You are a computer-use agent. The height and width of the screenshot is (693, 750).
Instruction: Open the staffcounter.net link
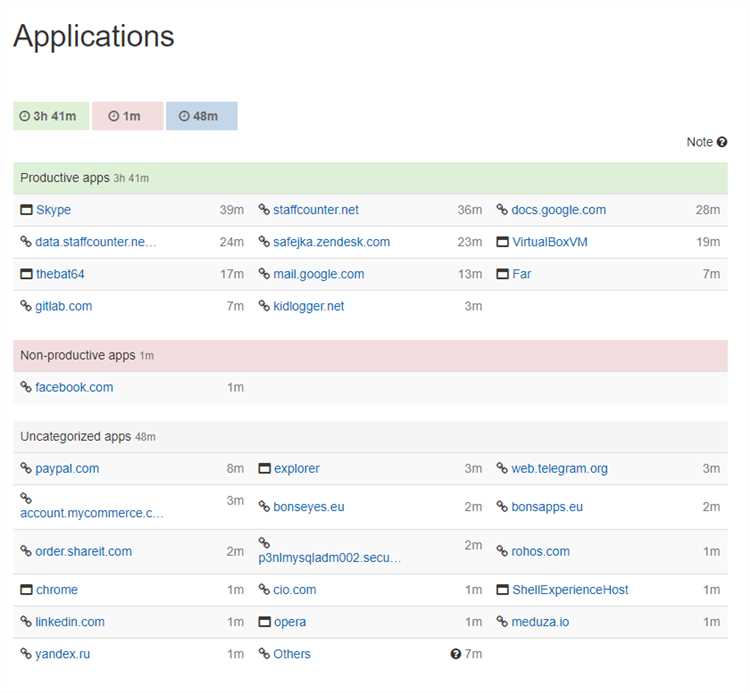coord(316,210)
